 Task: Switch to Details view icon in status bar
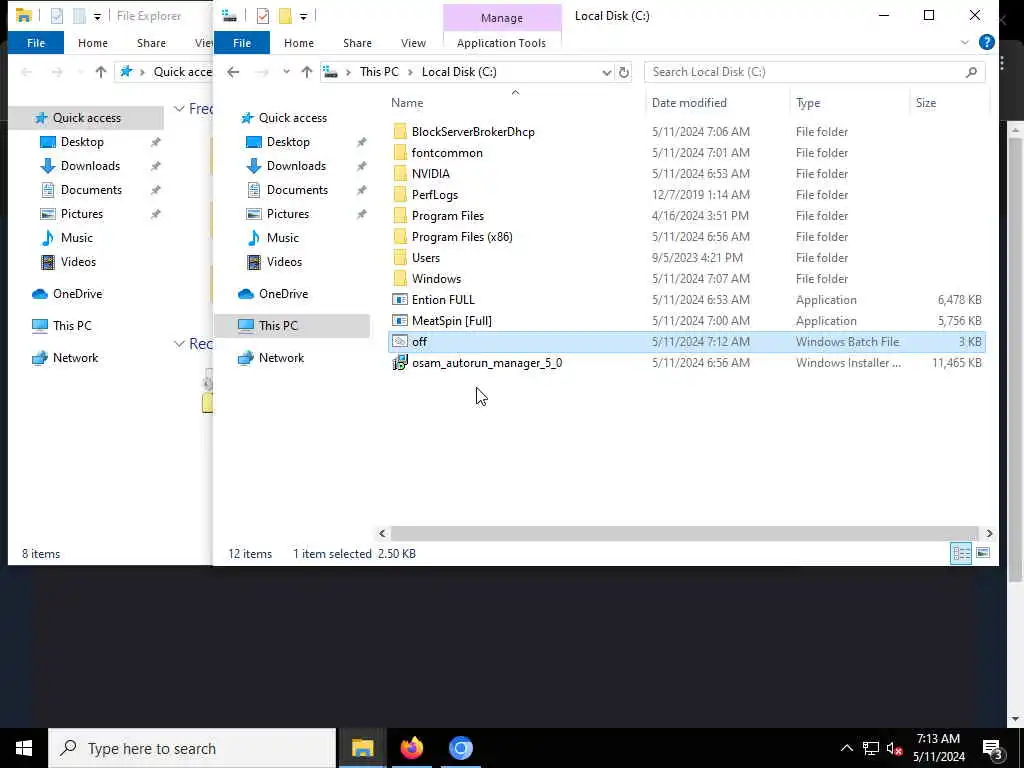(961, 553)
